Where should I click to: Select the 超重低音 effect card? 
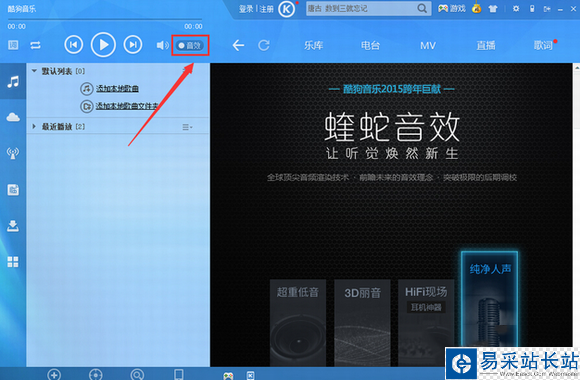coord(298,323)
